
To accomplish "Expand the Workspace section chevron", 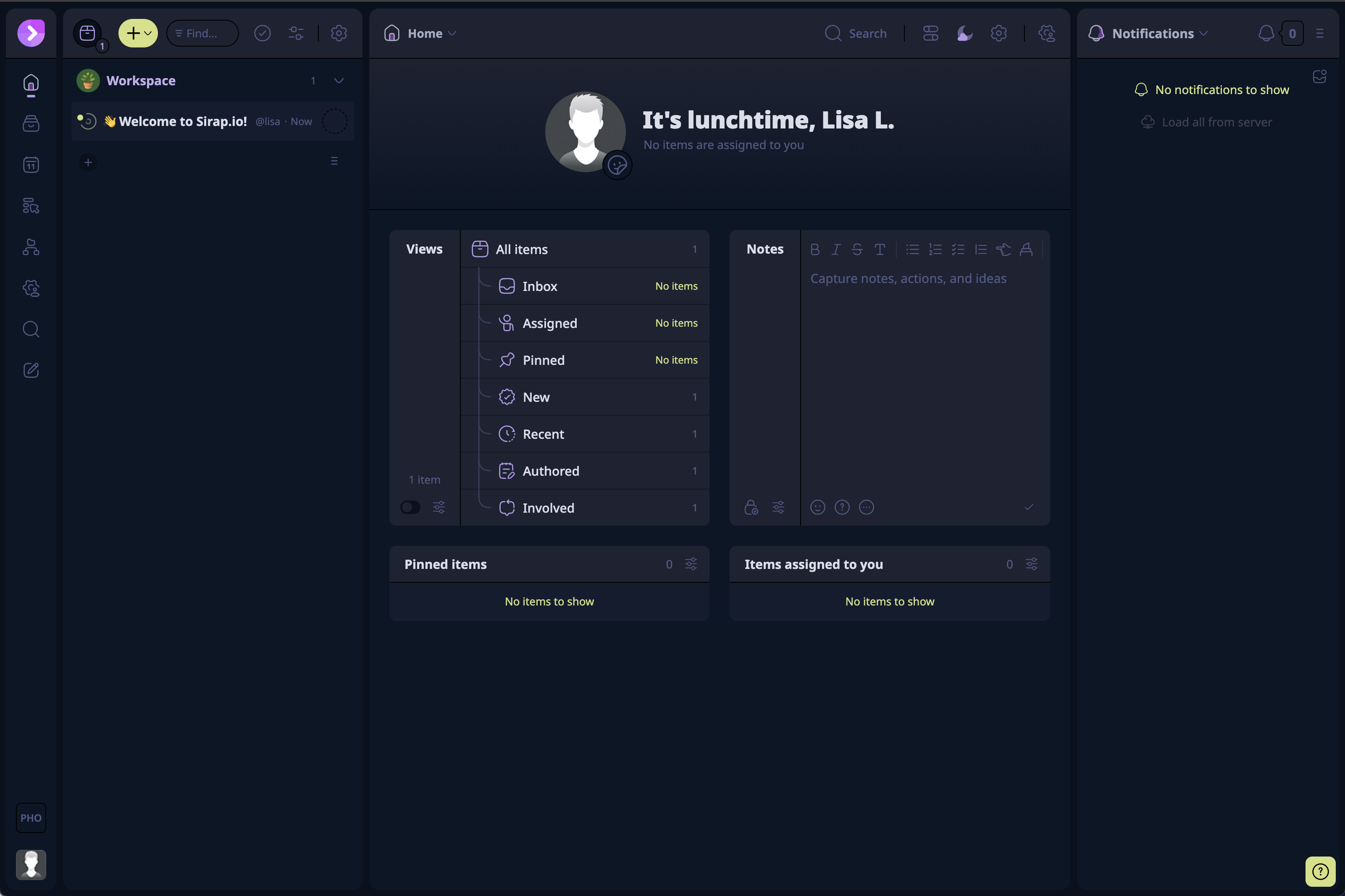I will pos(339,80).
